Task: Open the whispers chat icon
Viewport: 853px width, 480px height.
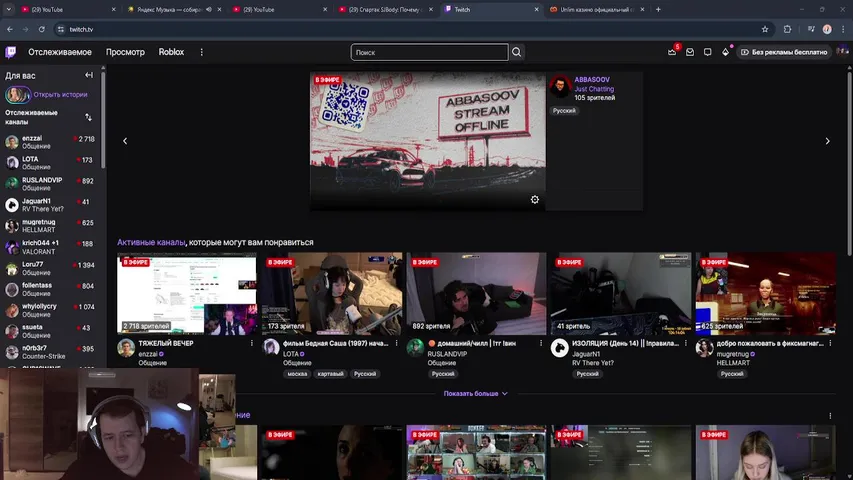Action: pyautogui.click(x=708, y=52)
